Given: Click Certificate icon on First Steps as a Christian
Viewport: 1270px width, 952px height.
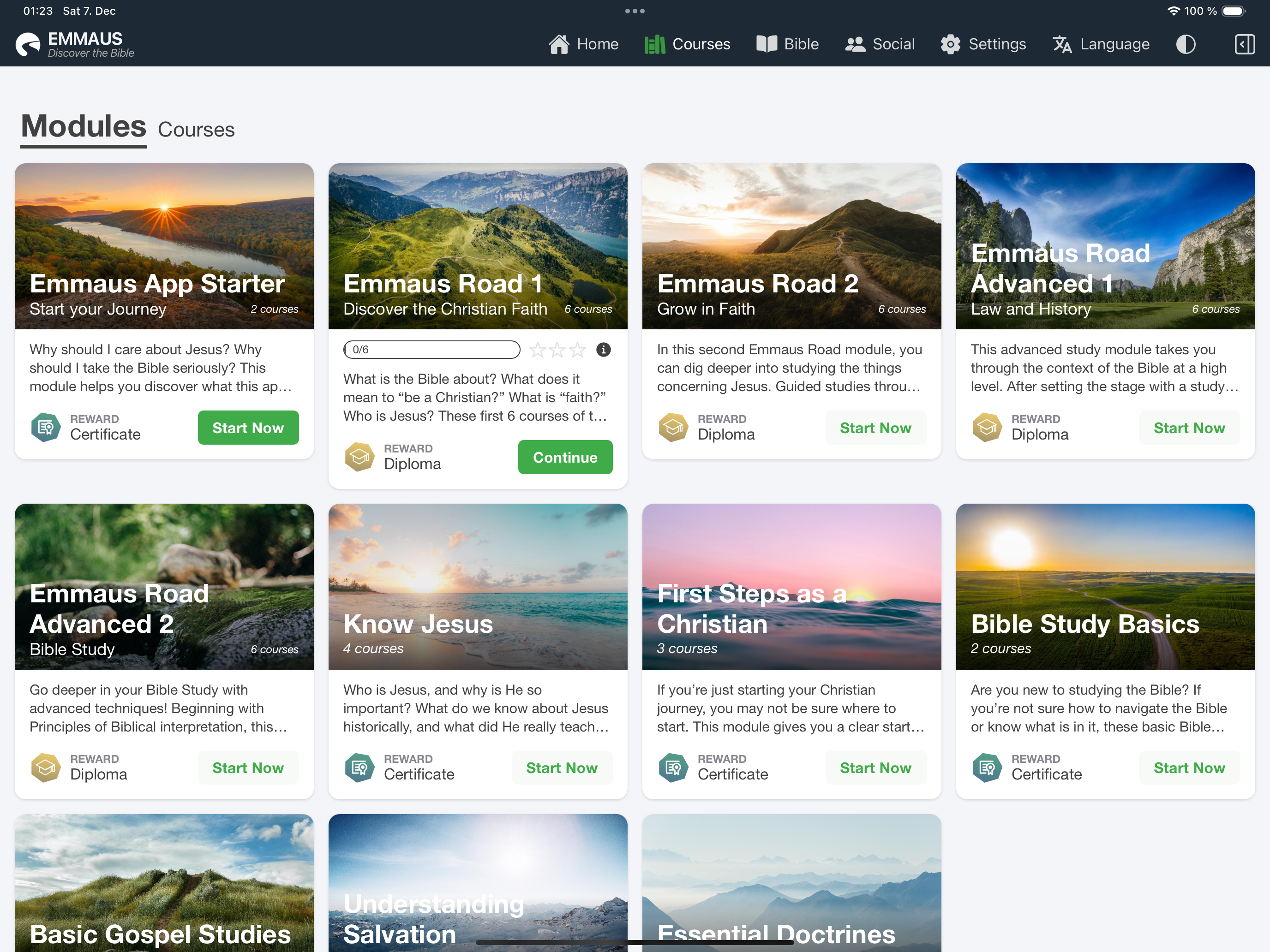Looking at the screenshot, I should 673,767.
